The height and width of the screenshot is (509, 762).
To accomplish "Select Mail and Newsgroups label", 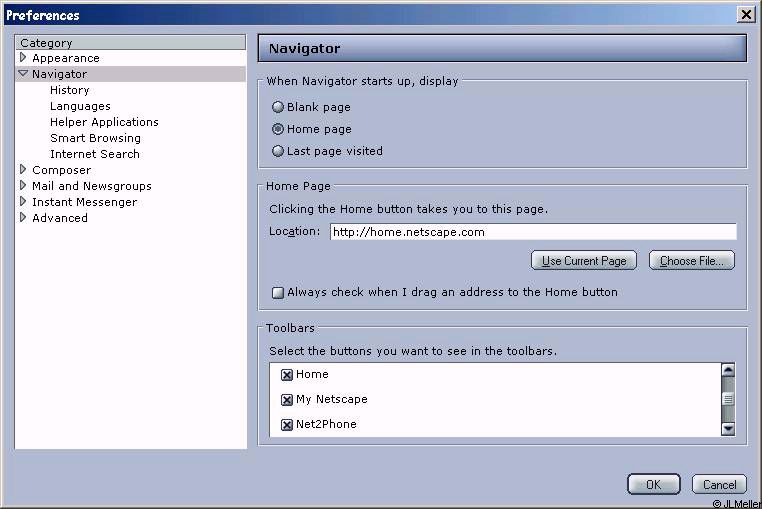I will pyautogui.click(x=91, y=186).
